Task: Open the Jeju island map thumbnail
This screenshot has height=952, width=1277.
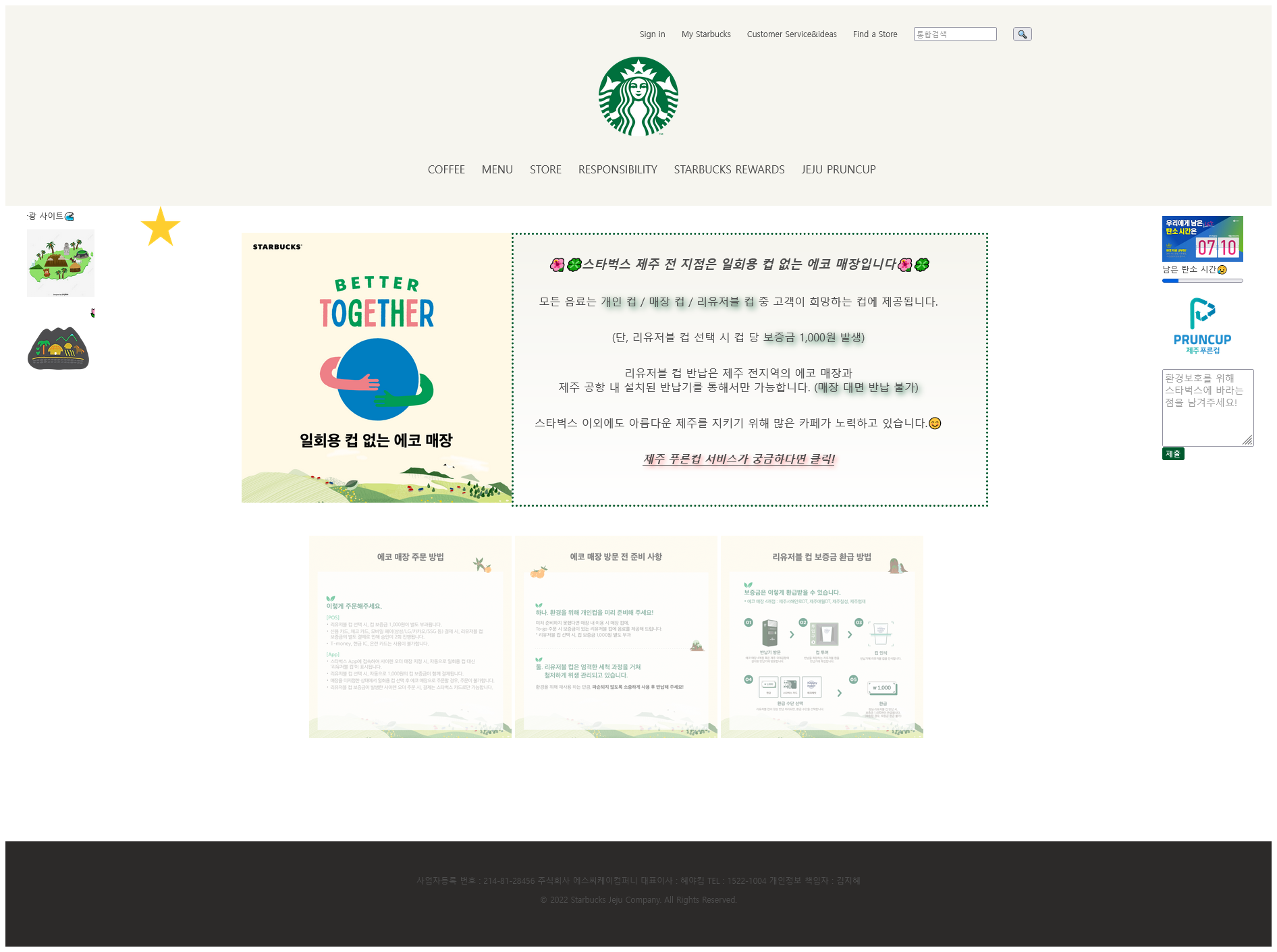Action: (x=61, y=263)
